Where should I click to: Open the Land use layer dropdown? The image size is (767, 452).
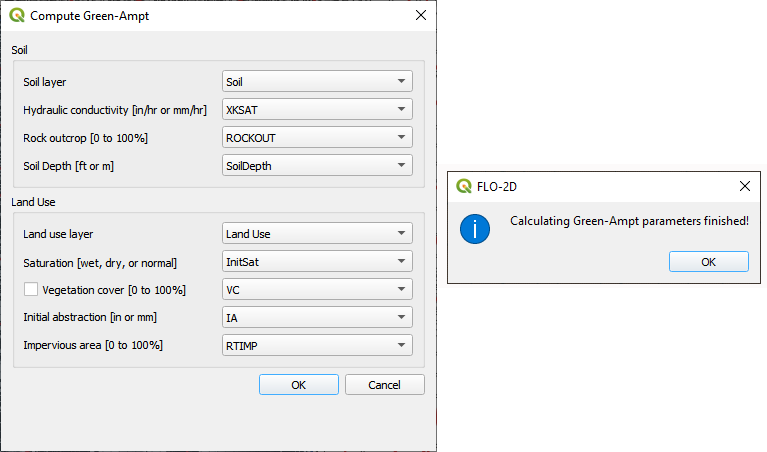pyautogui.click(x=316, y=234)
